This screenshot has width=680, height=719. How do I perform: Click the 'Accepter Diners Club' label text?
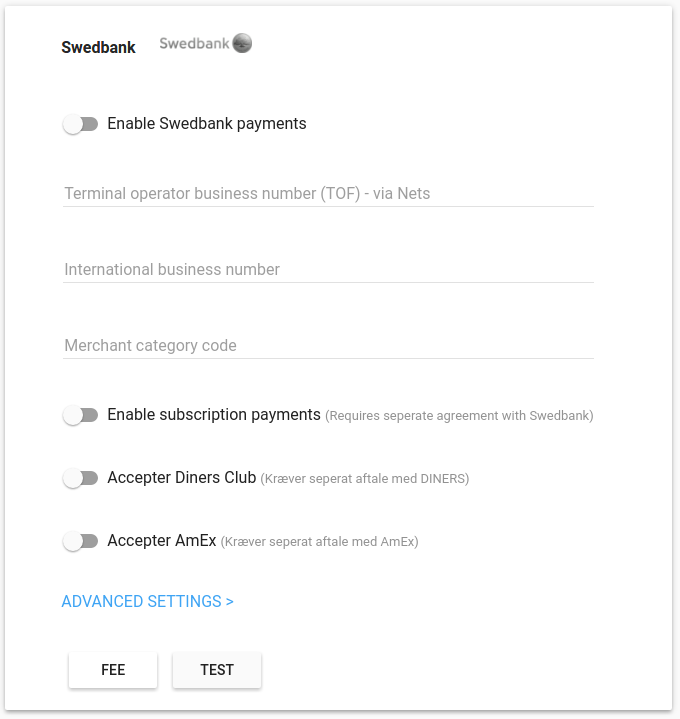182,478
